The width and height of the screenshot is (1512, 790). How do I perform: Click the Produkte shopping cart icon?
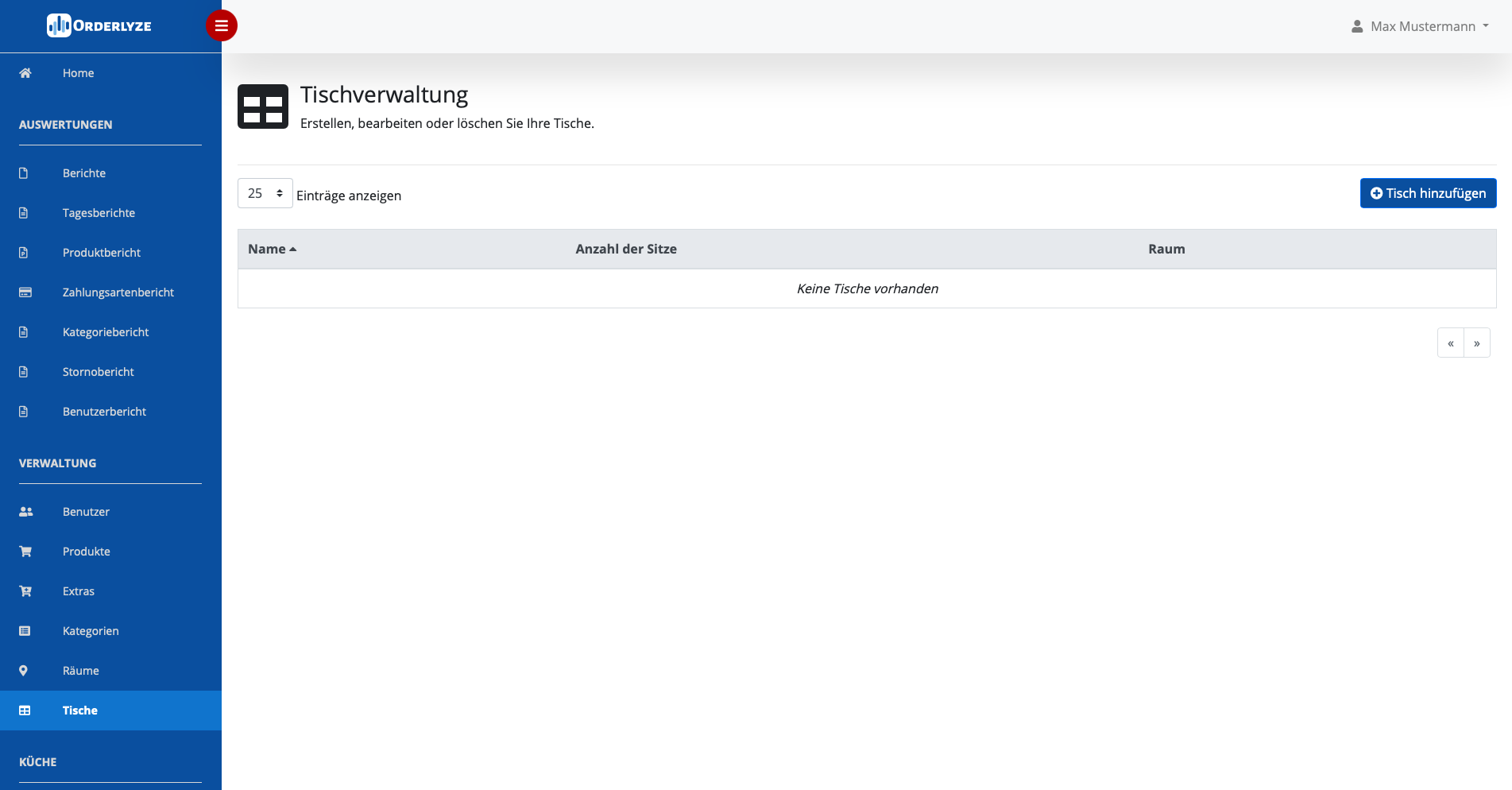(x=25, y=552)
